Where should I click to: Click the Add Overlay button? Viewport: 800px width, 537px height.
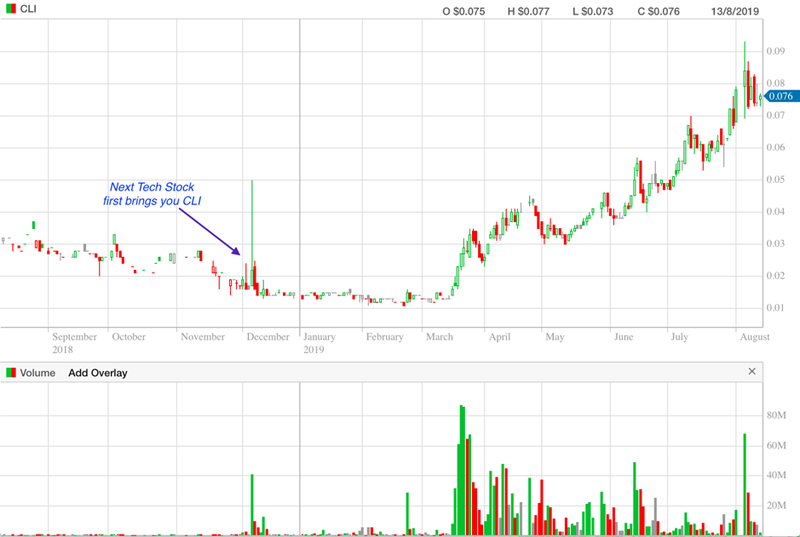click(x=97, y=373)
